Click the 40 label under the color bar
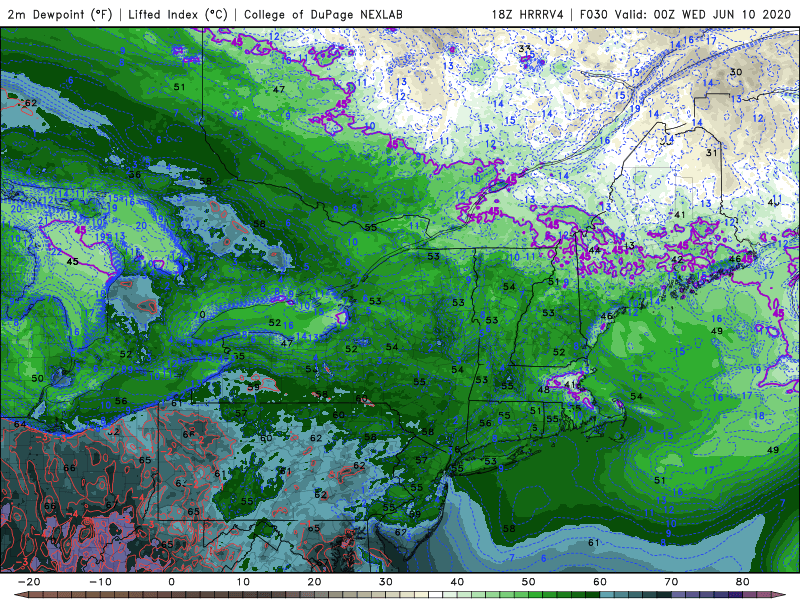800x600 pixels. coord(457,582)
